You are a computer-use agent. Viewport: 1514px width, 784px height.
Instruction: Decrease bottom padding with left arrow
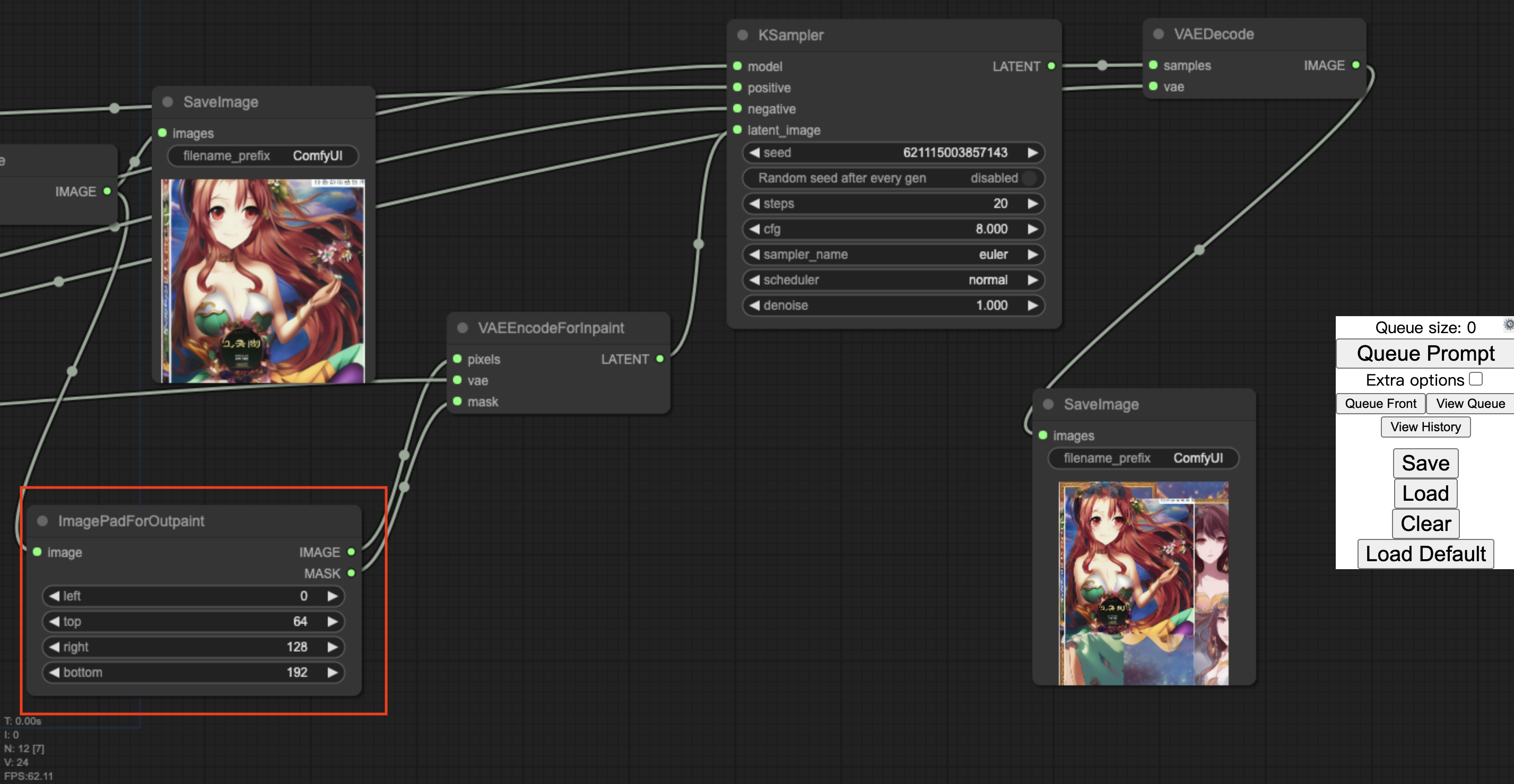pyautogui.click(x=55, y=672)
